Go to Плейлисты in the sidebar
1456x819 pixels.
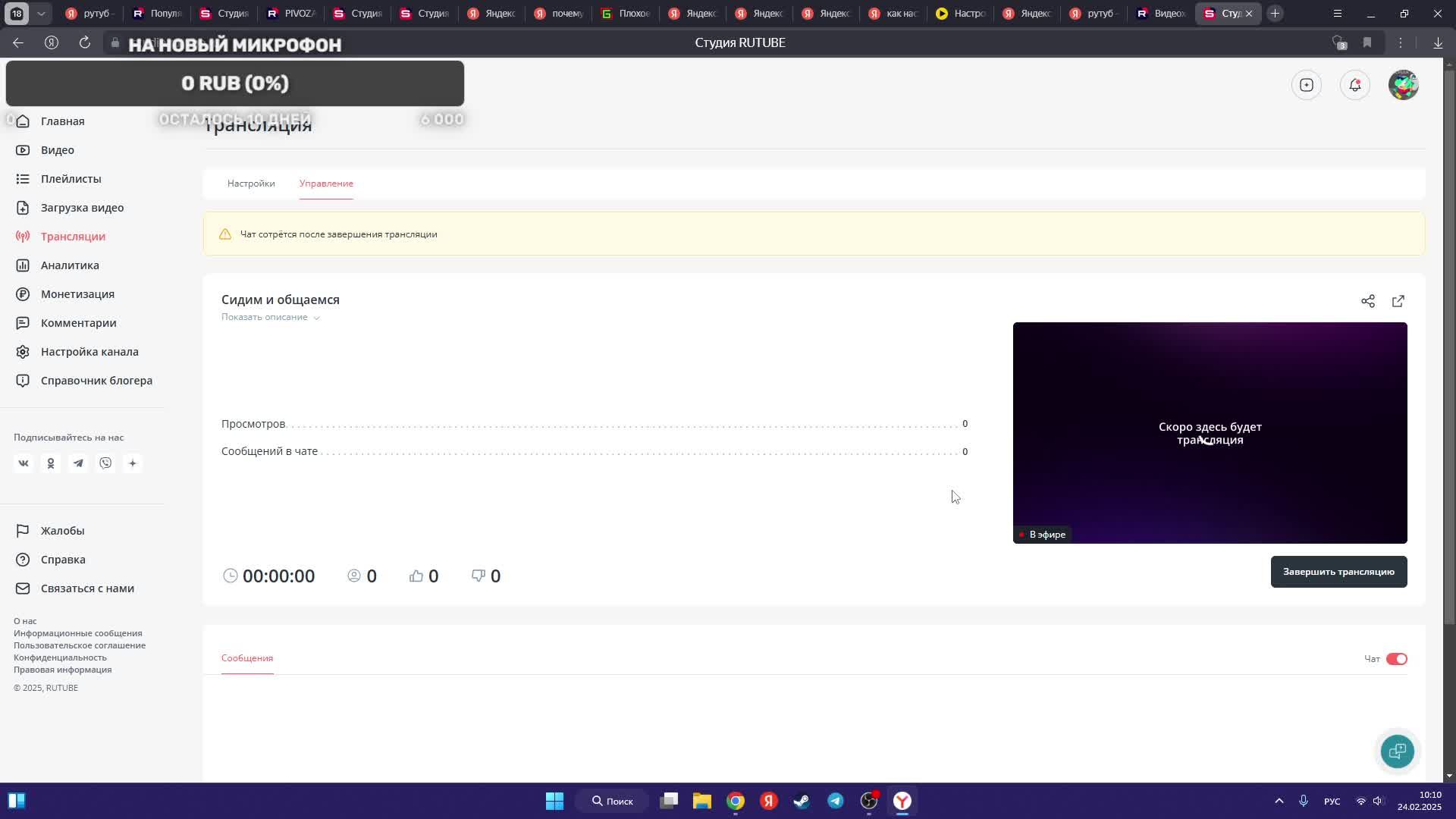point(58,179)
